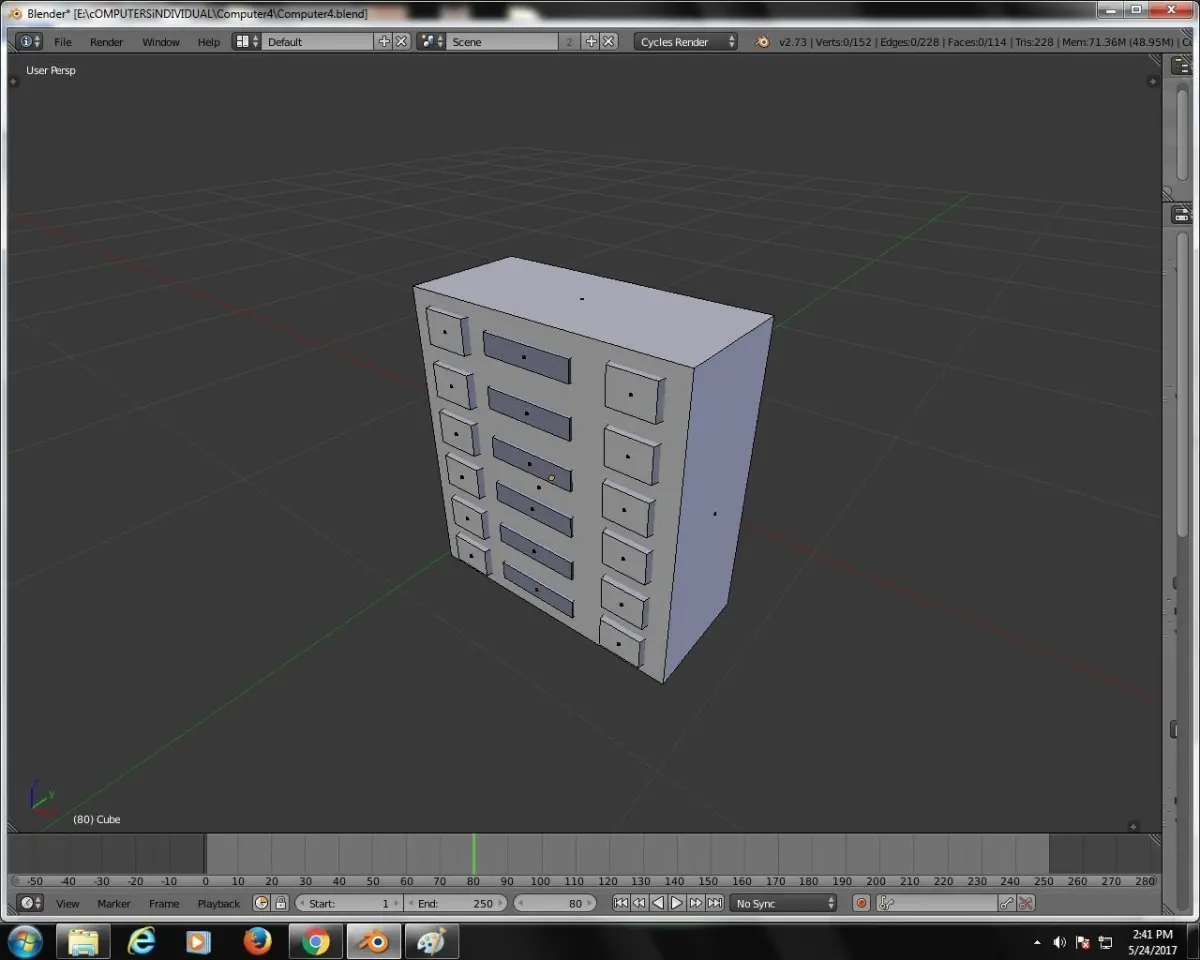Click the 3D cursor on the cube

point(551,478)
